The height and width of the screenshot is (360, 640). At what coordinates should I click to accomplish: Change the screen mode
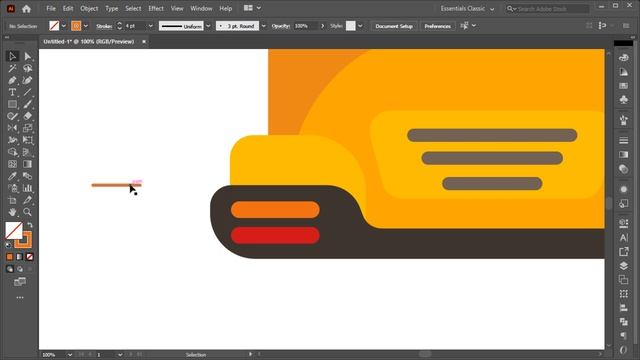(x=20, y=282)
